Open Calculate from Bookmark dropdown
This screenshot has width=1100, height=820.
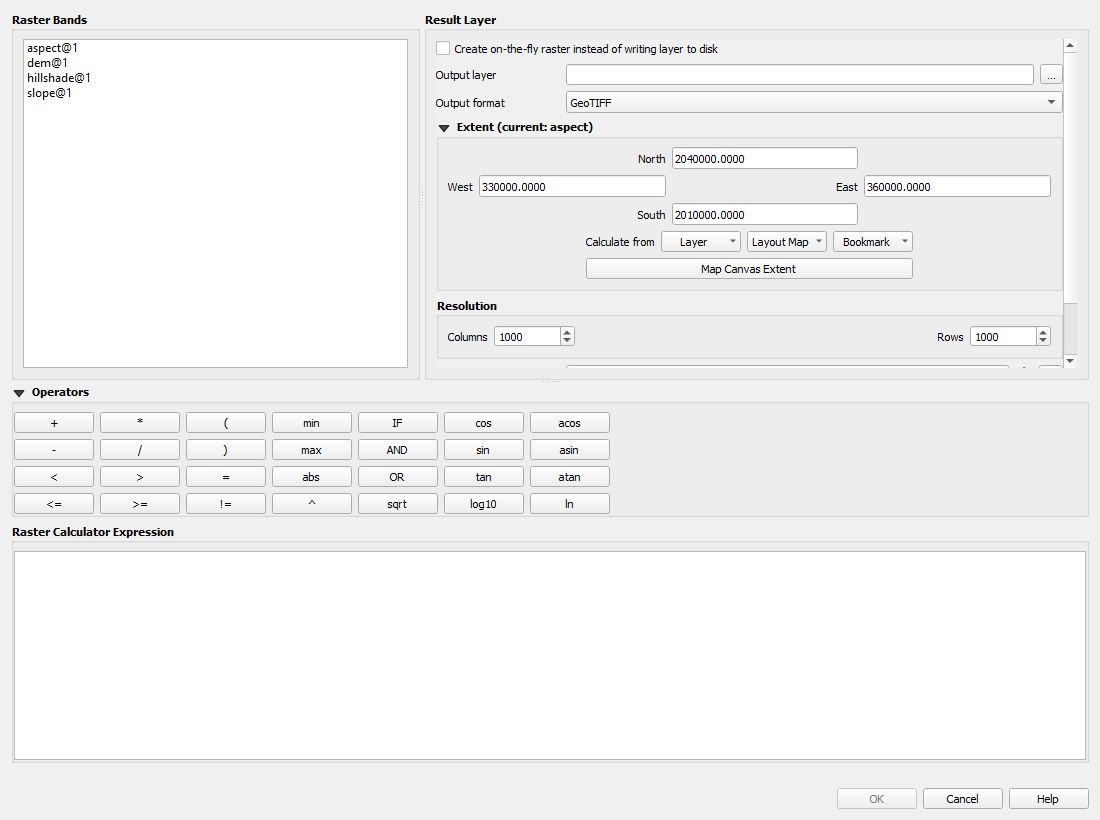tap(873, 242)
